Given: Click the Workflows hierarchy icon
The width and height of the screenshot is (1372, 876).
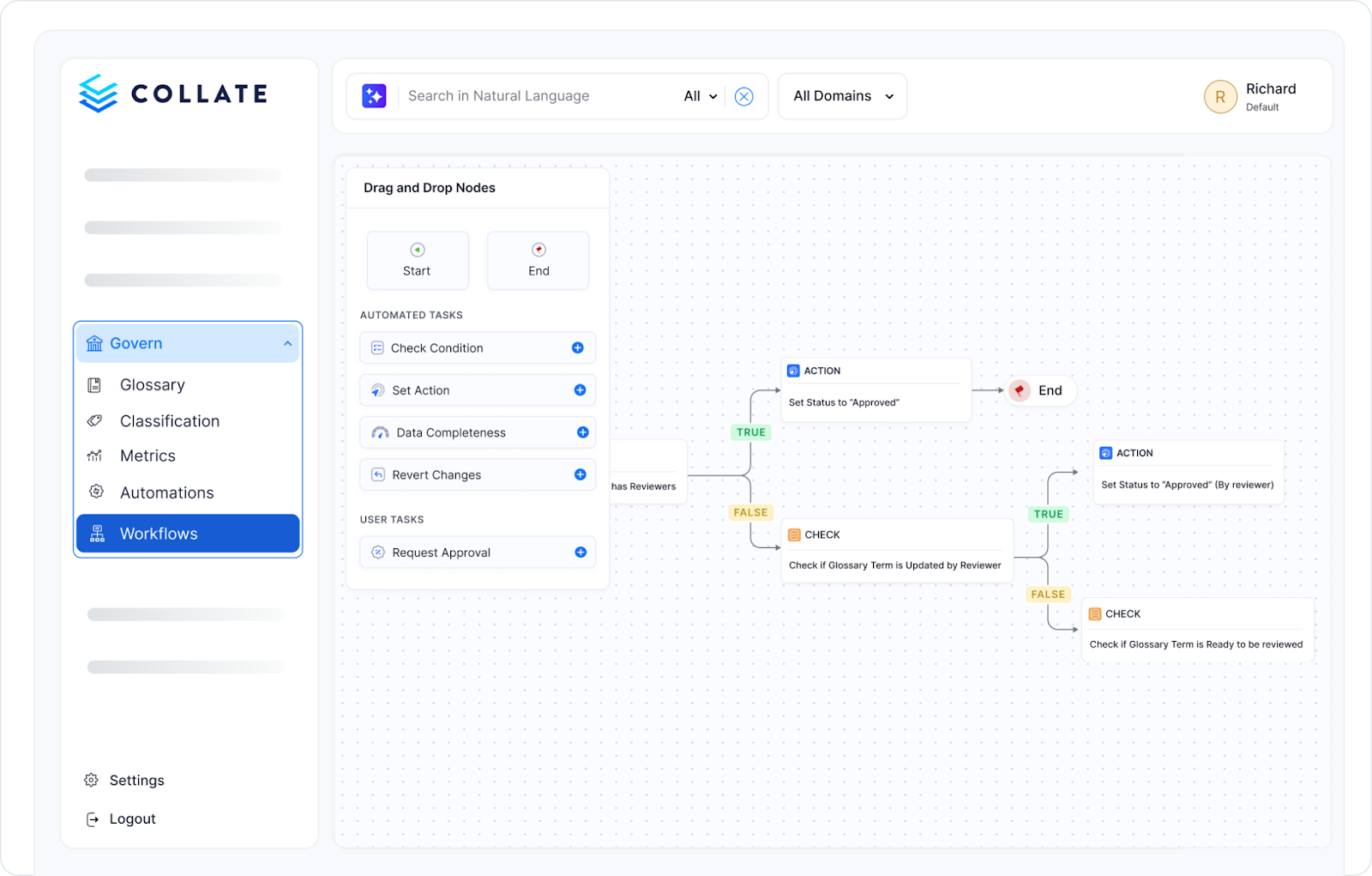Looking at the screenshot, I should click(98, 534).
